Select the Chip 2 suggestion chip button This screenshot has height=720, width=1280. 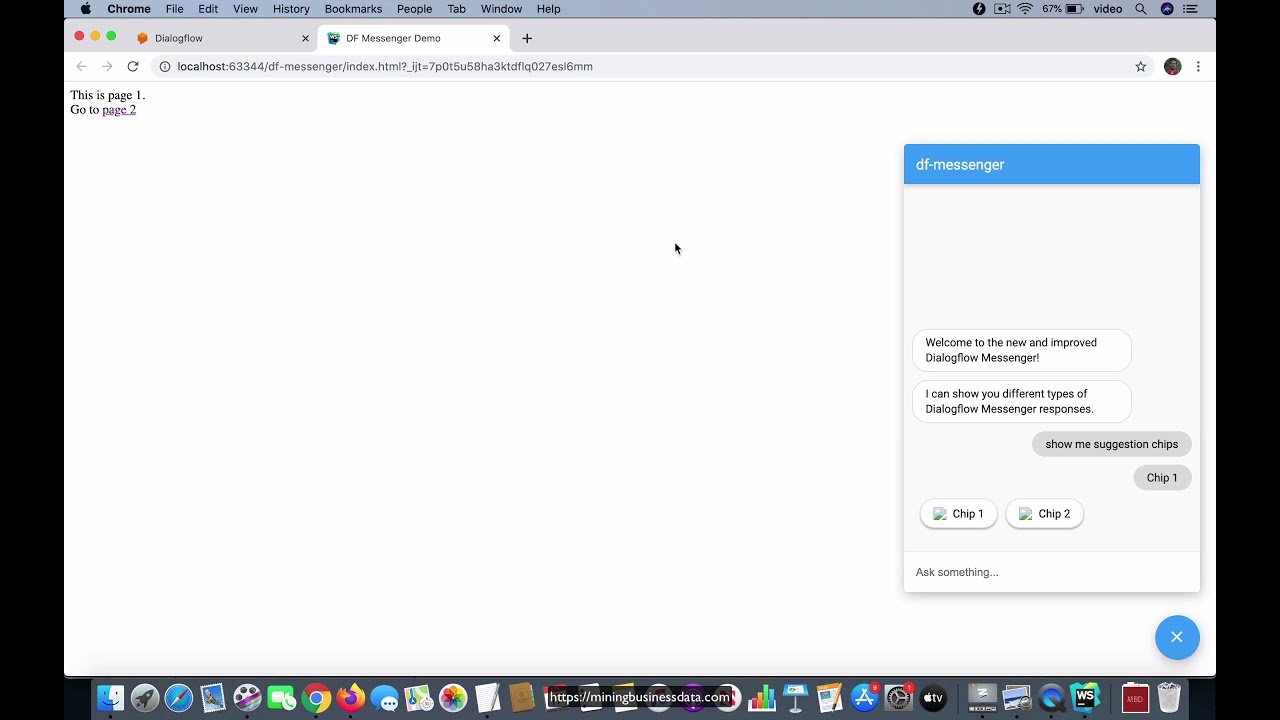coord(1044,514)
